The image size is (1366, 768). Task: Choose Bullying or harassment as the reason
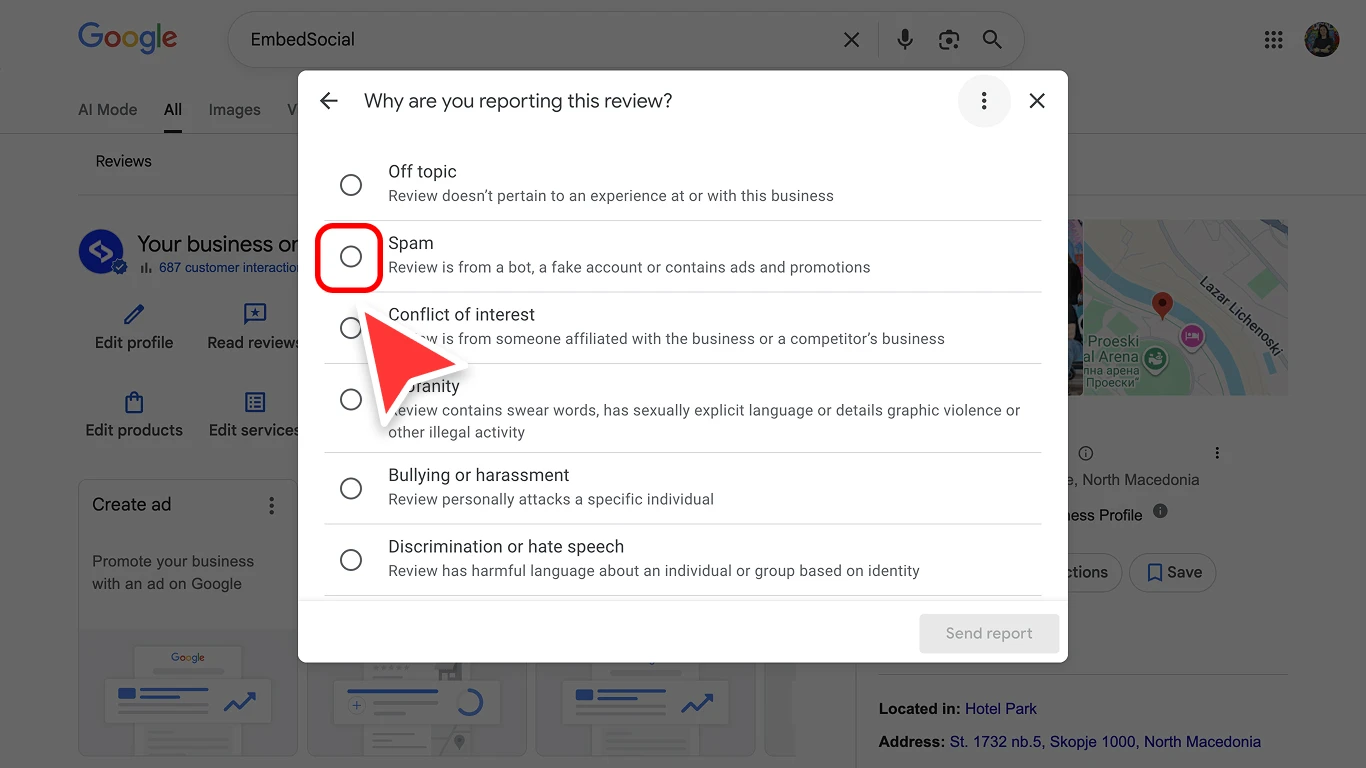[350, 488]
